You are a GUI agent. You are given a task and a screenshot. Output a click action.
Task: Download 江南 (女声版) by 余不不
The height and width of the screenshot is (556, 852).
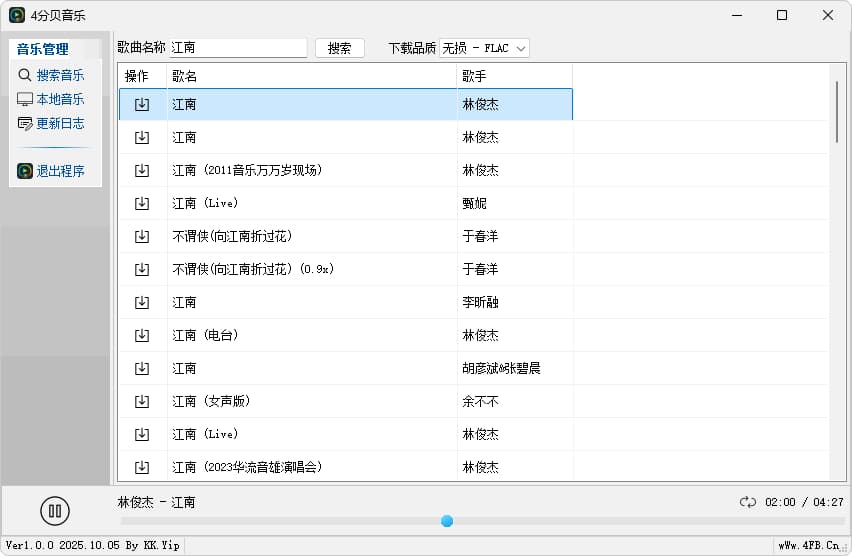142,401
